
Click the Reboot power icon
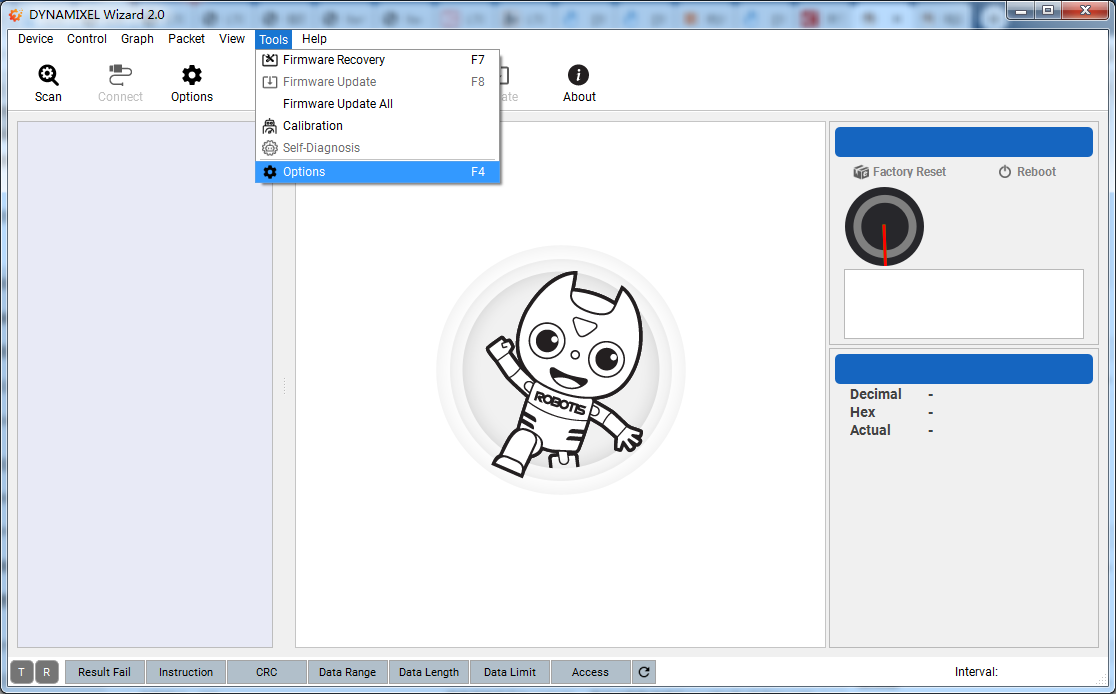coord(1005,172)
